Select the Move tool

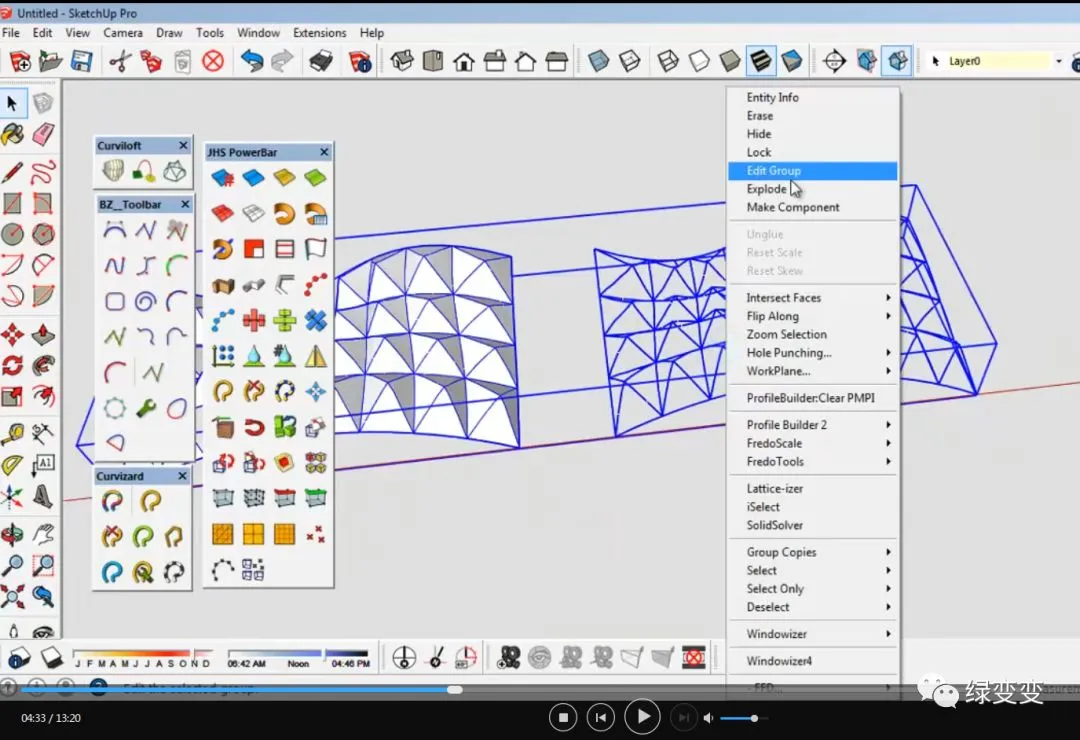click(x=12, y=335)
